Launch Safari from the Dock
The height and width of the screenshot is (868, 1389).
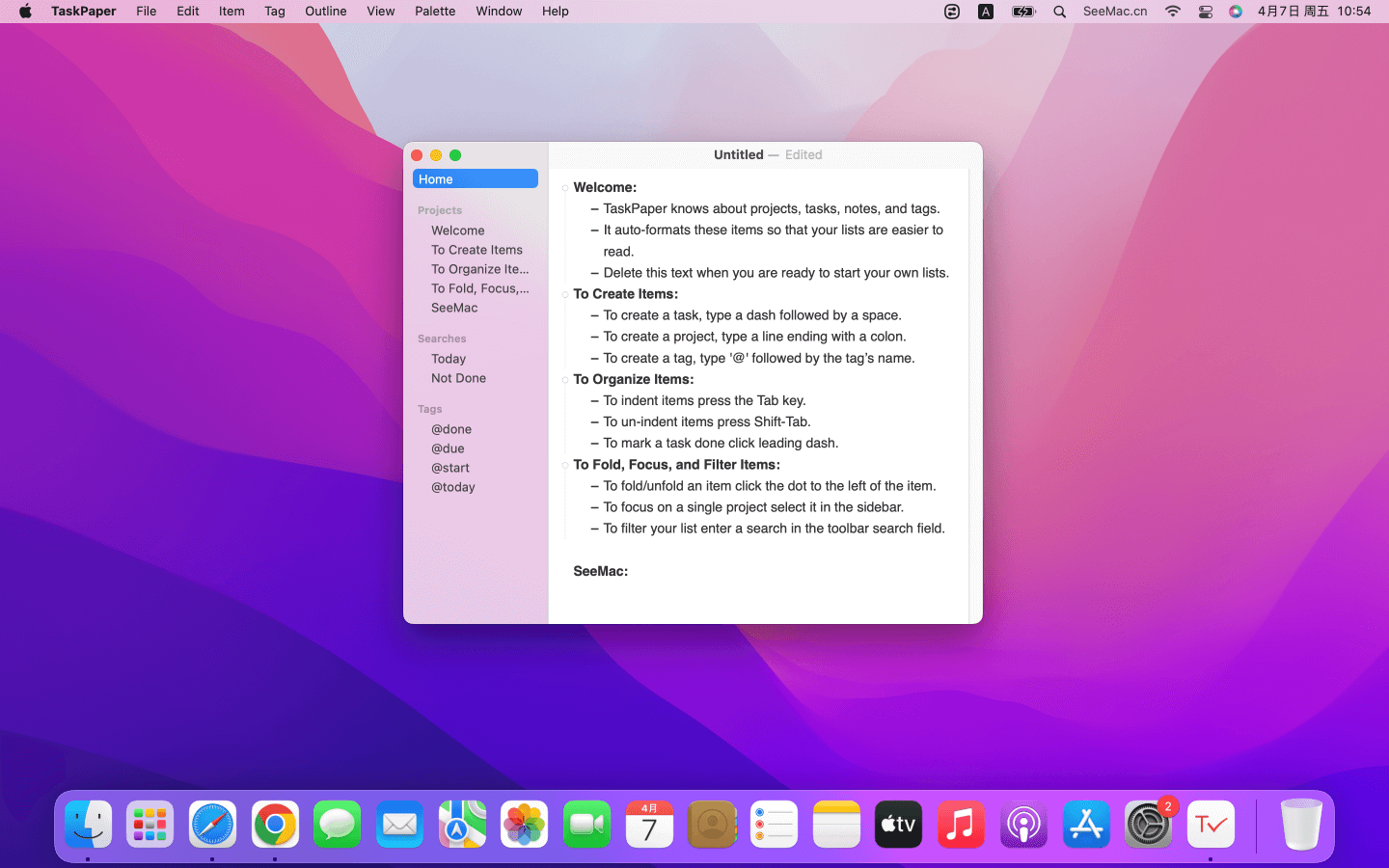(212, 825)
